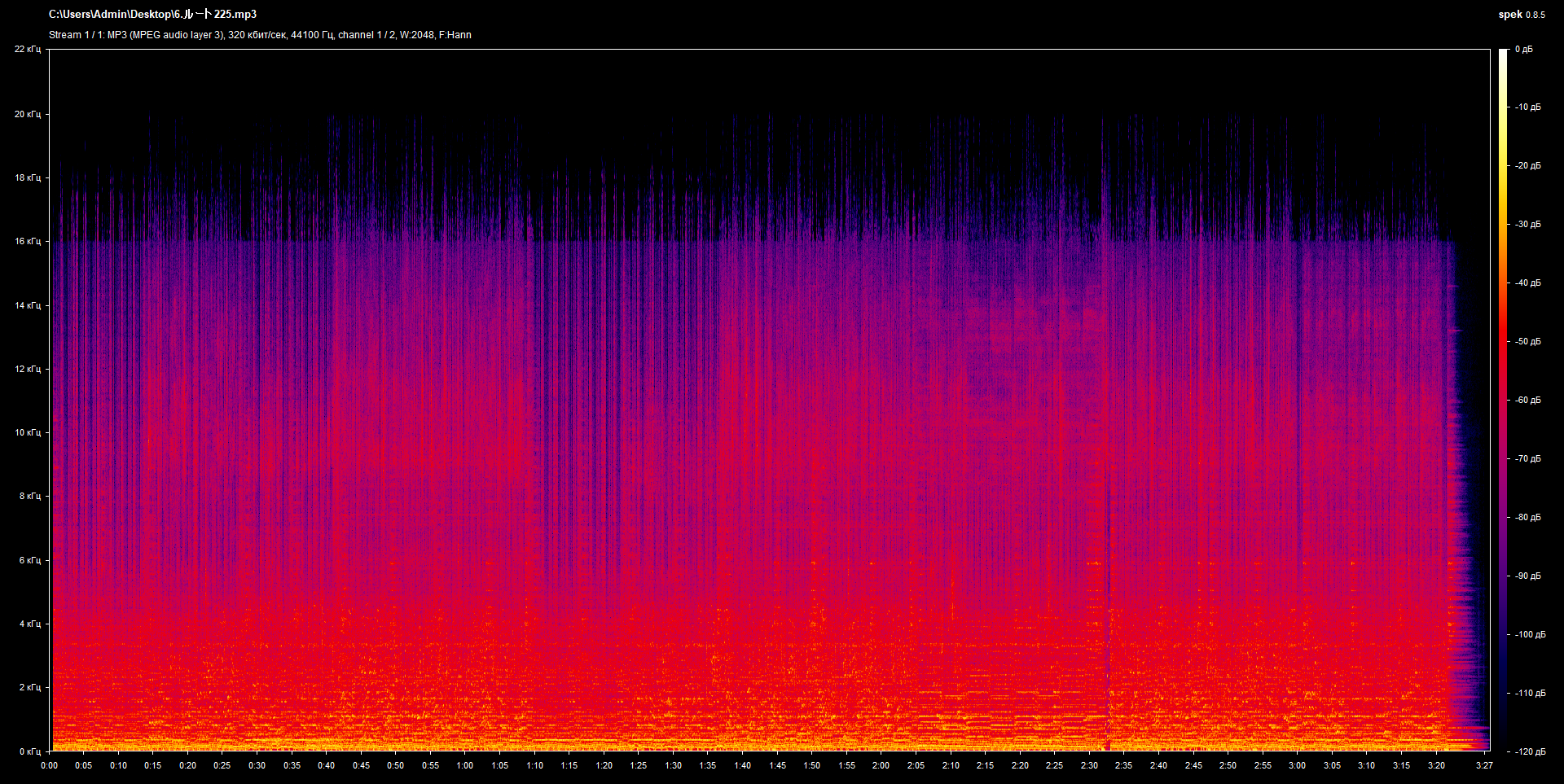The height and width of the screenshot is (784, 1564).
Task: Click the spek 0.8.5 version label
Action: pos(1521,15)
